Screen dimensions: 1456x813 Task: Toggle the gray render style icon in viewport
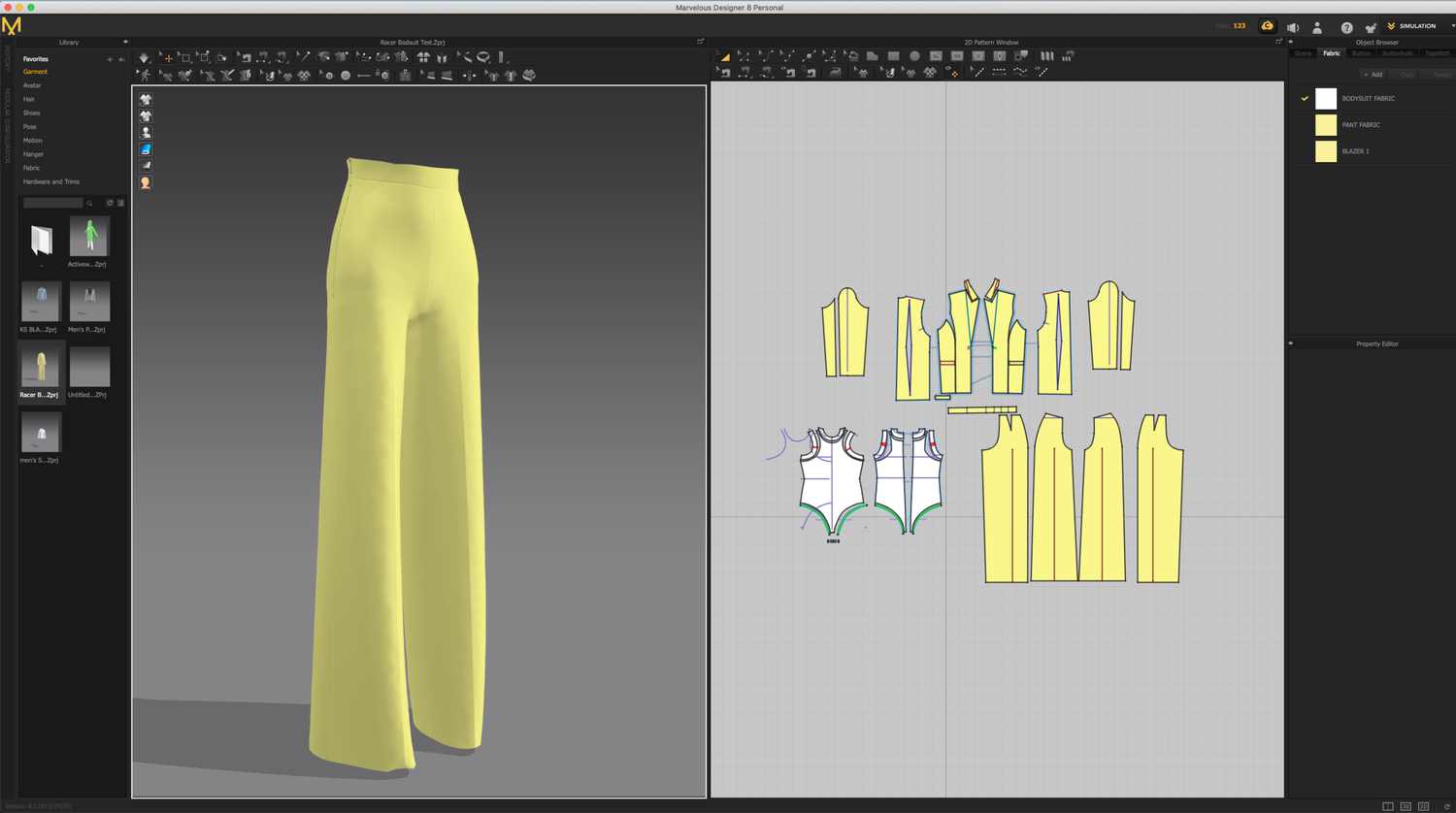pyautogui.click(x=146, y=166)
